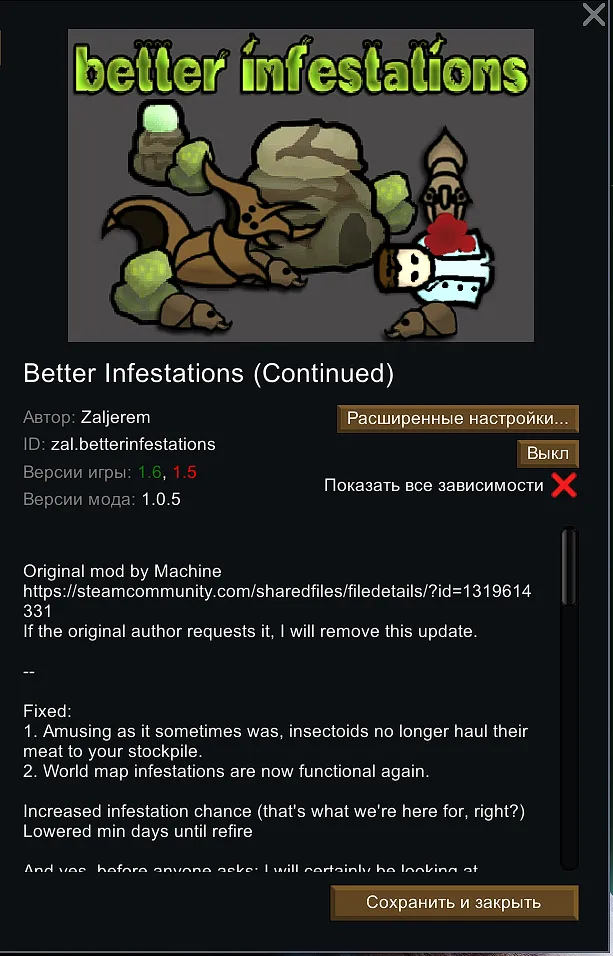Image resolution: width=613 pixels, height=956 pixels.
Task: Click the Better Infestations preview image
Action: (x=301, y=185)
